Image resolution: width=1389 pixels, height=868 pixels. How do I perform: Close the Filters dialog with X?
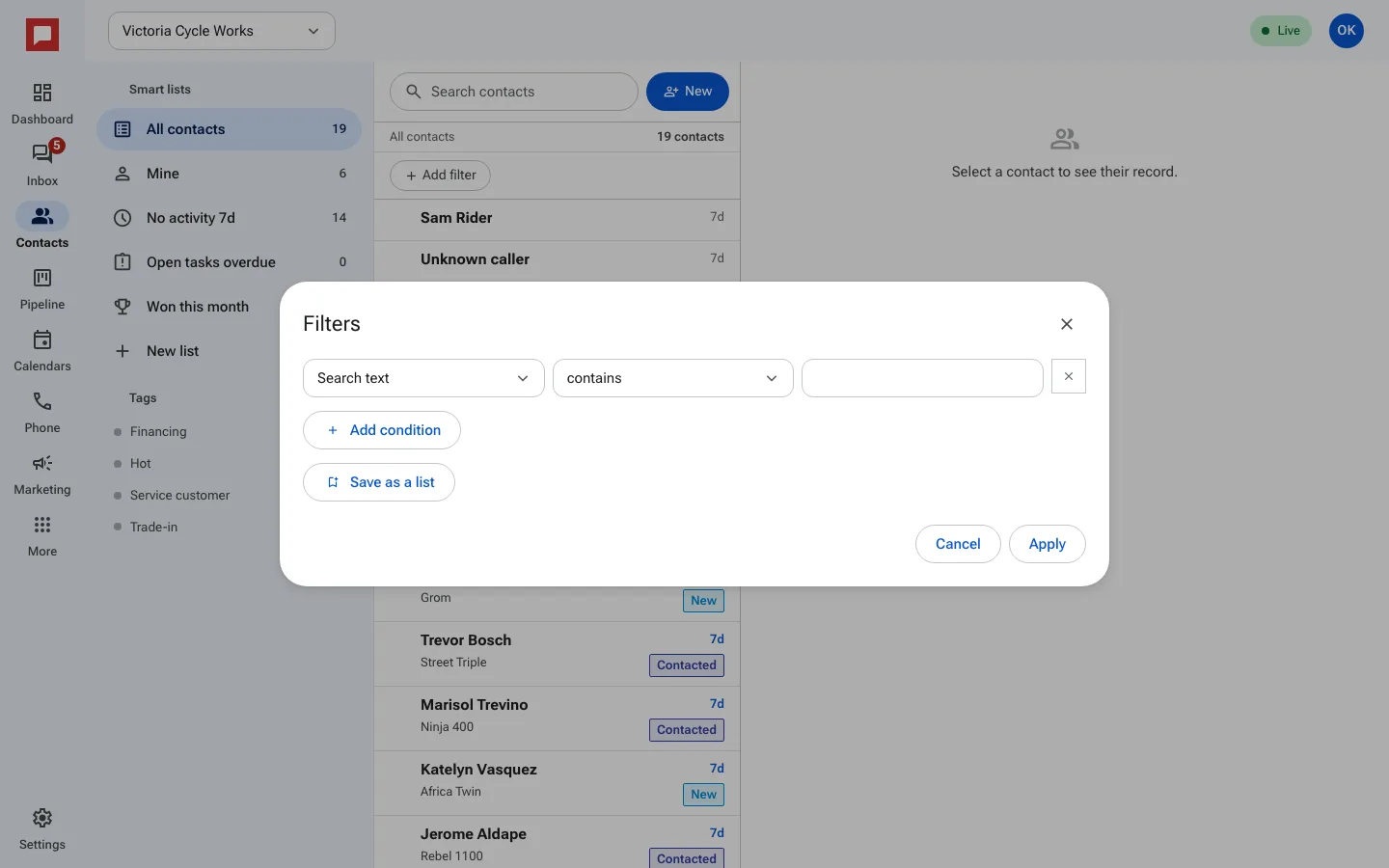tap(1067, 324)
